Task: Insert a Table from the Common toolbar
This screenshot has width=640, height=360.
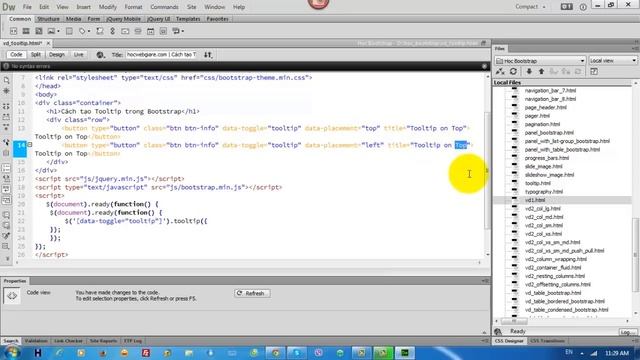Action: (x=69, y=31)
